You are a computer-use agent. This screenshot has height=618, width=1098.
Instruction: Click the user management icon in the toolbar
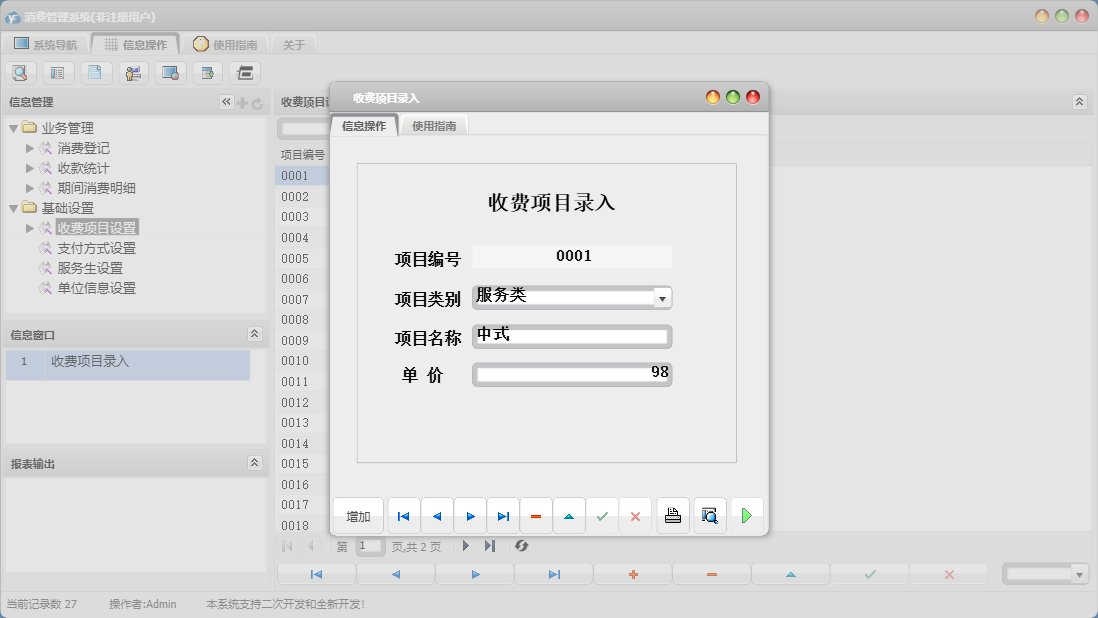132,72
